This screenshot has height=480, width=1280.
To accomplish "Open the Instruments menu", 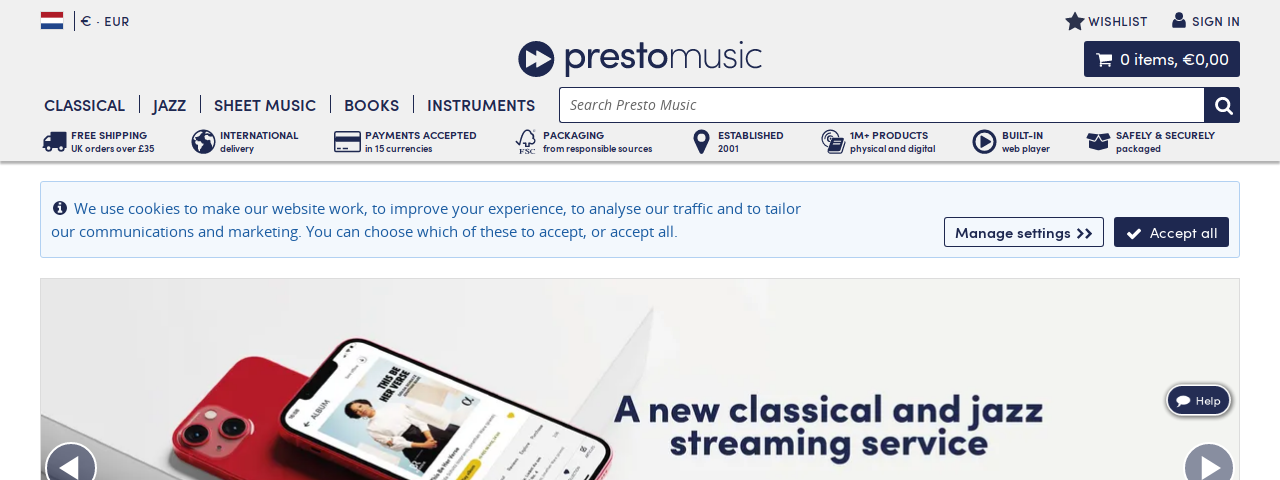I will 481,105.
